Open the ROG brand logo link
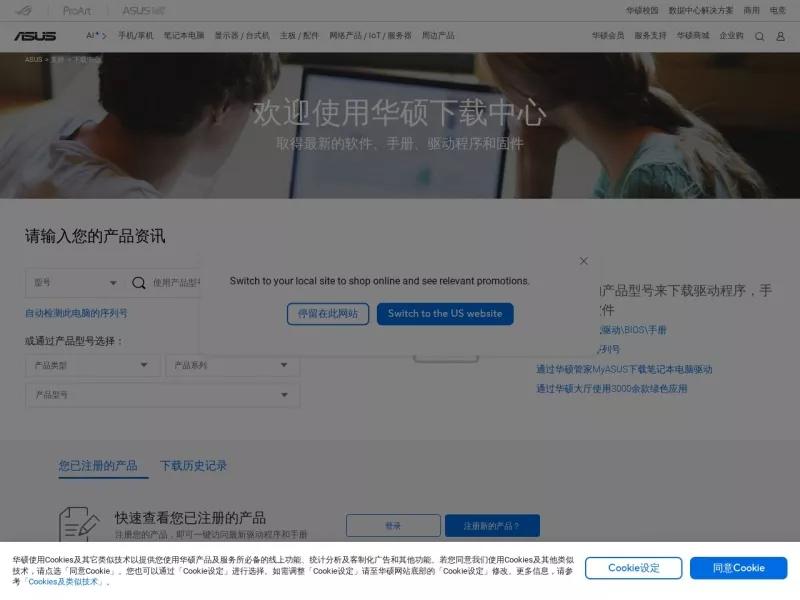Screen dimensions: 800x600 click(x=23, y=10)
